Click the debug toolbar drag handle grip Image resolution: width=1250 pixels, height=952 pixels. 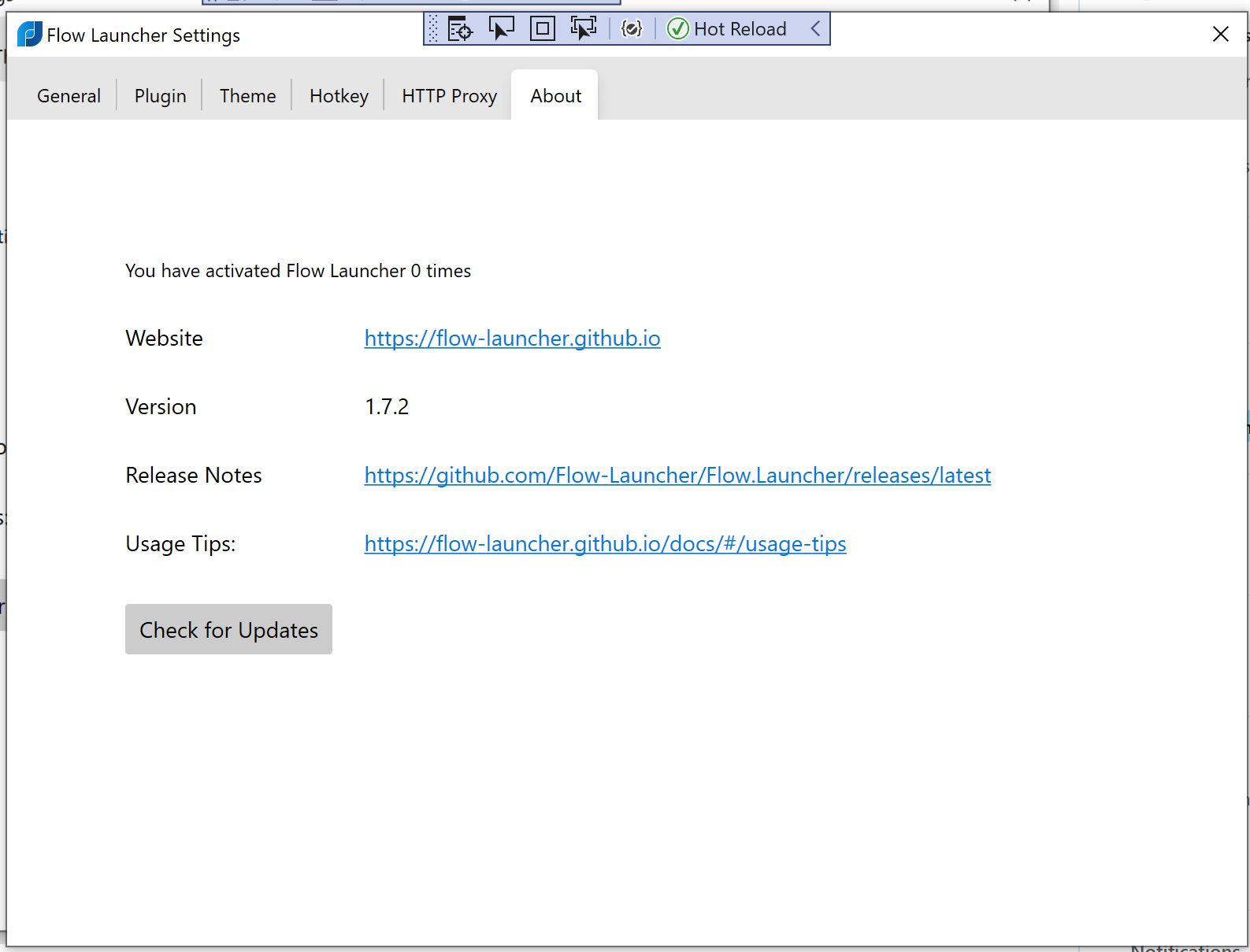click(433, 29)
